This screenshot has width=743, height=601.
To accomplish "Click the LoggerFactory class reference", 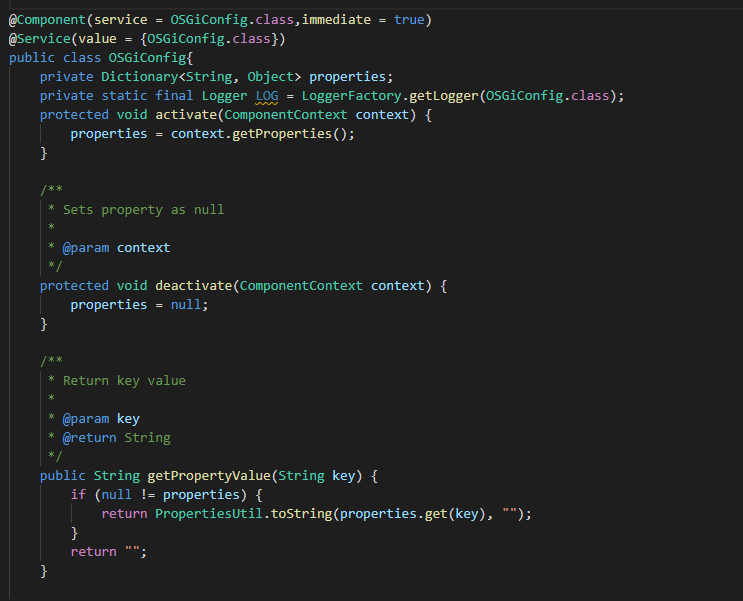I will click(352, 96).
